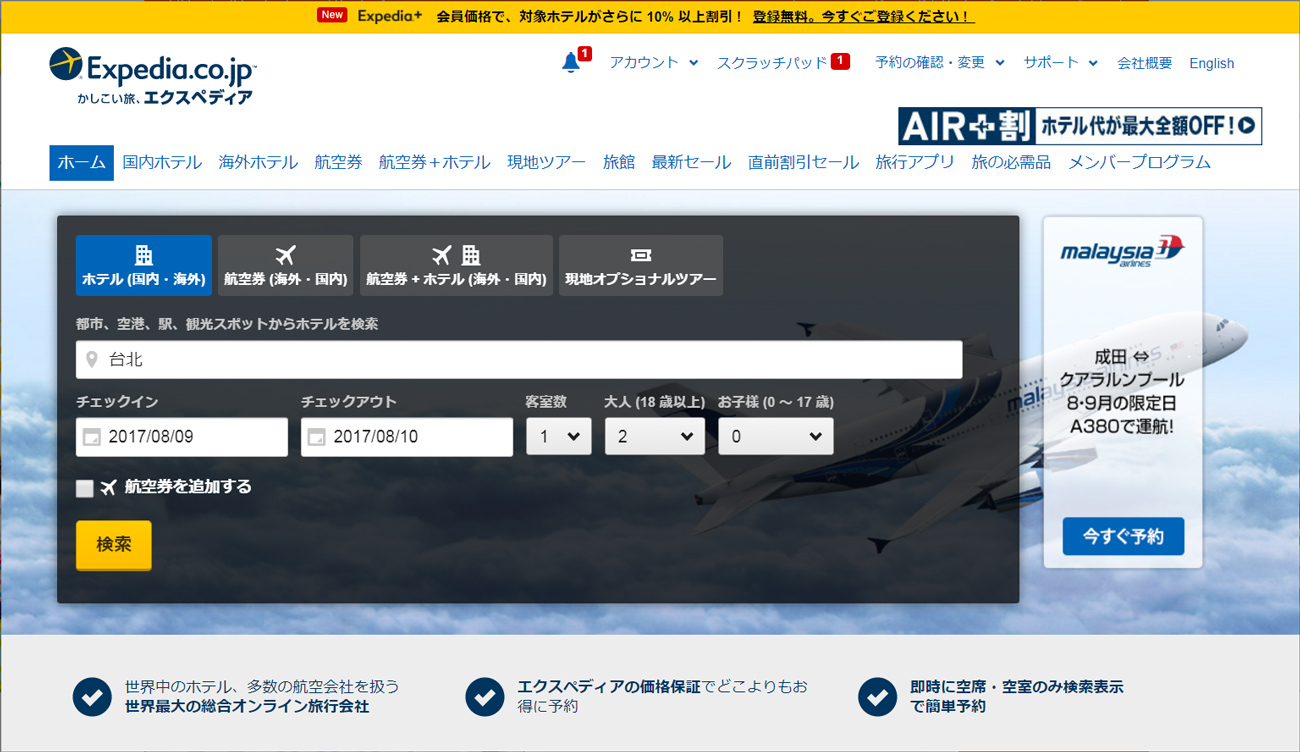This screenshot has width=1300, height=752.
Task: Select the ホーム navigation tab
Action: pos(81,162)
